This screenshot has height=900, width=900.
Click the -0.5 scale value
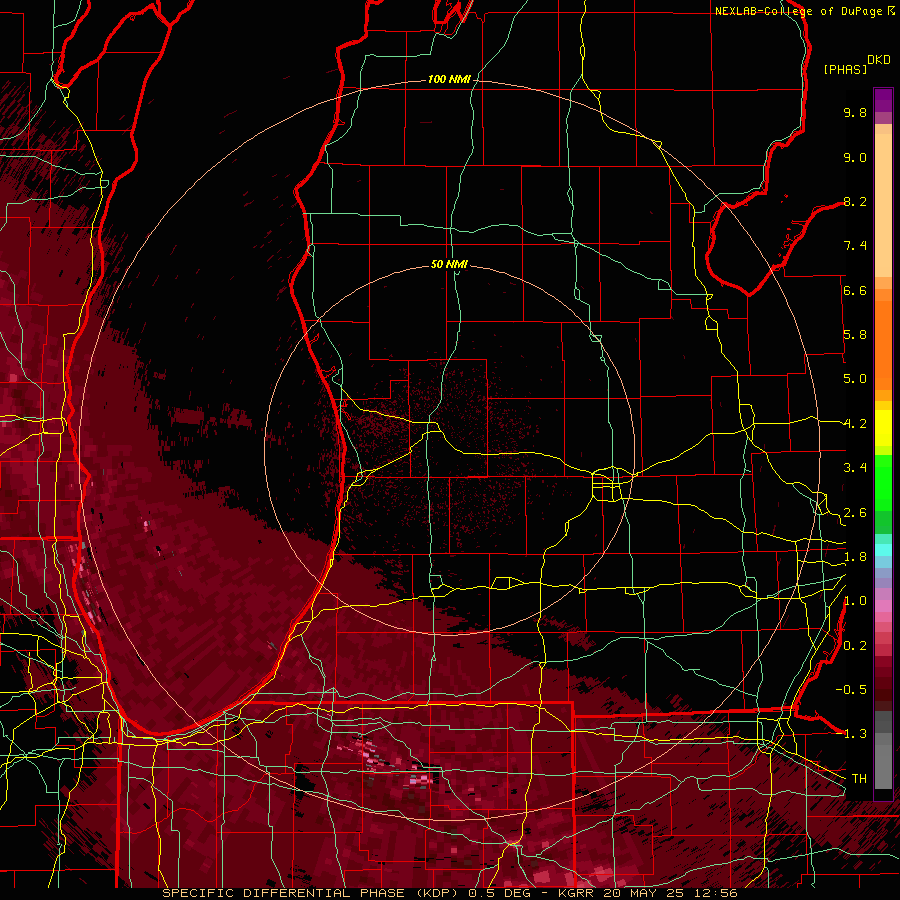(x=851, y=690)
